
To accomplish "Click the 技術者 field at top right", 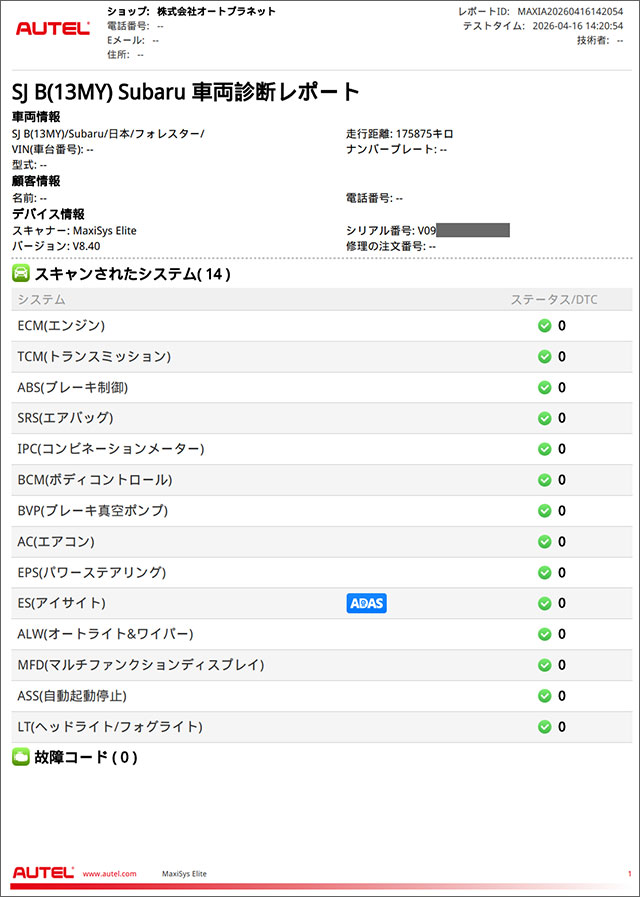I will (x=600, y=41).
